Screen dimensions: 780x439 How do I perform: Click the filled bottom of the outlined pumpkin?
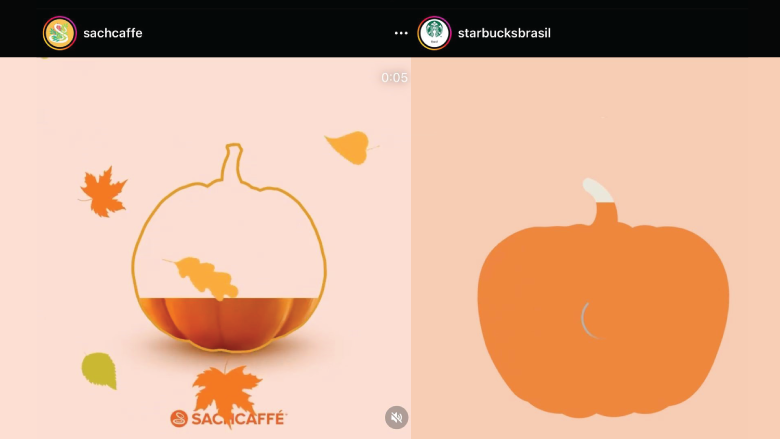[228, 324]
